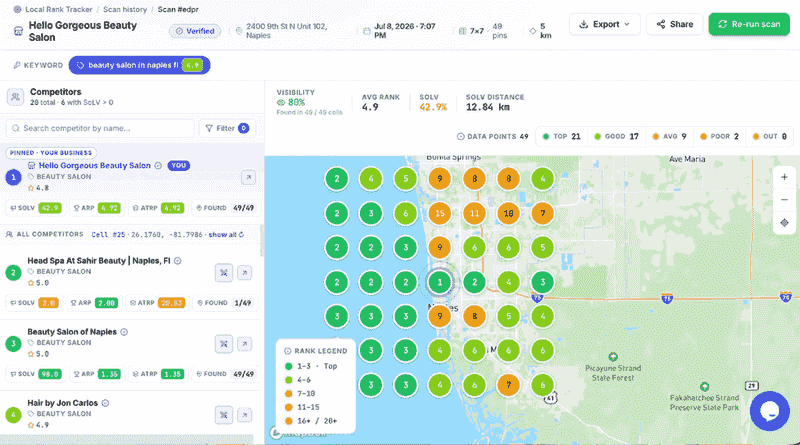
Task: Click the verified check beside Head Spa name
Action: click(x=178, y=261)
